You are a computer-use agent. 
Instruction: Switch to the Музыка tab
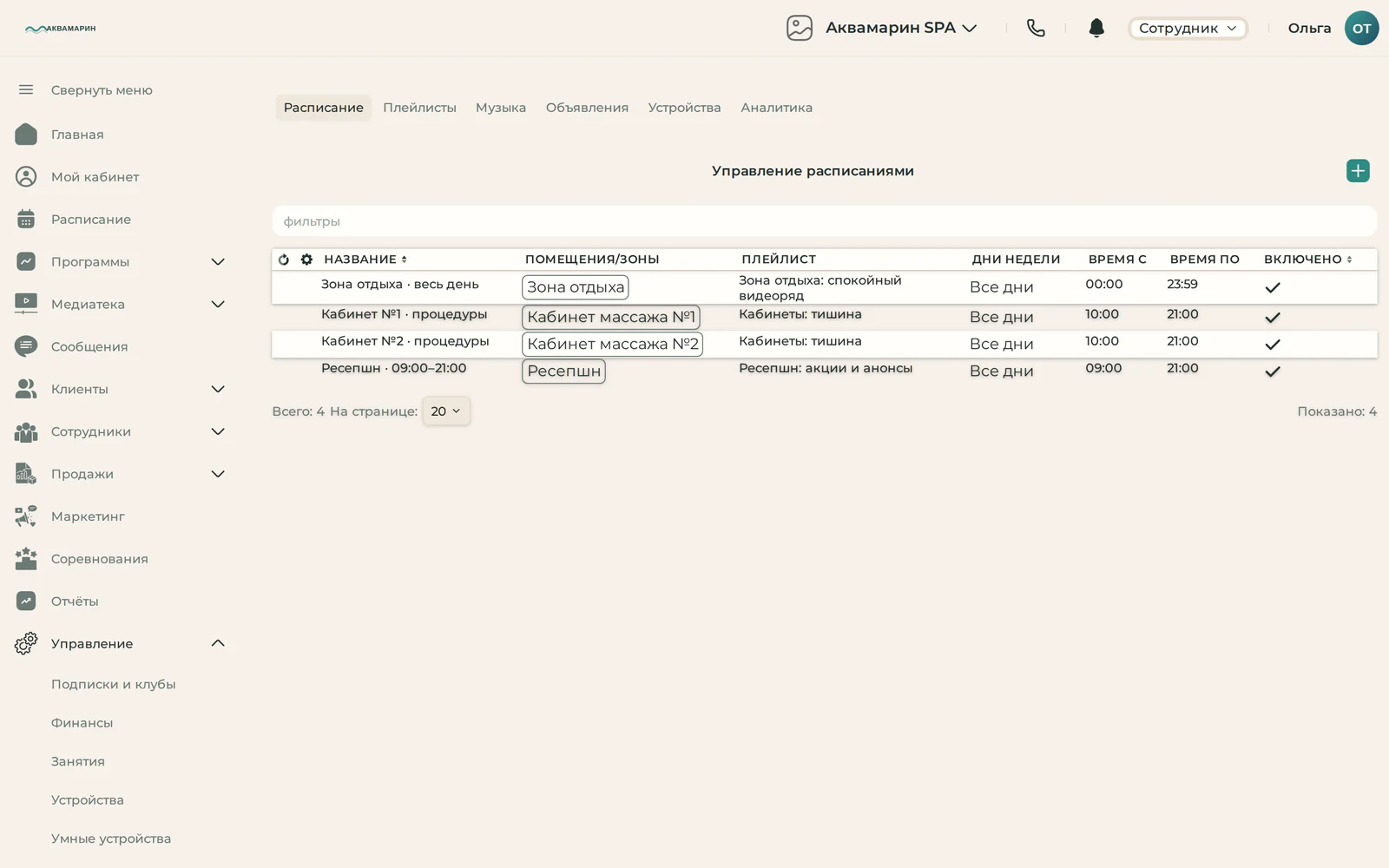(x=501, y=108)
